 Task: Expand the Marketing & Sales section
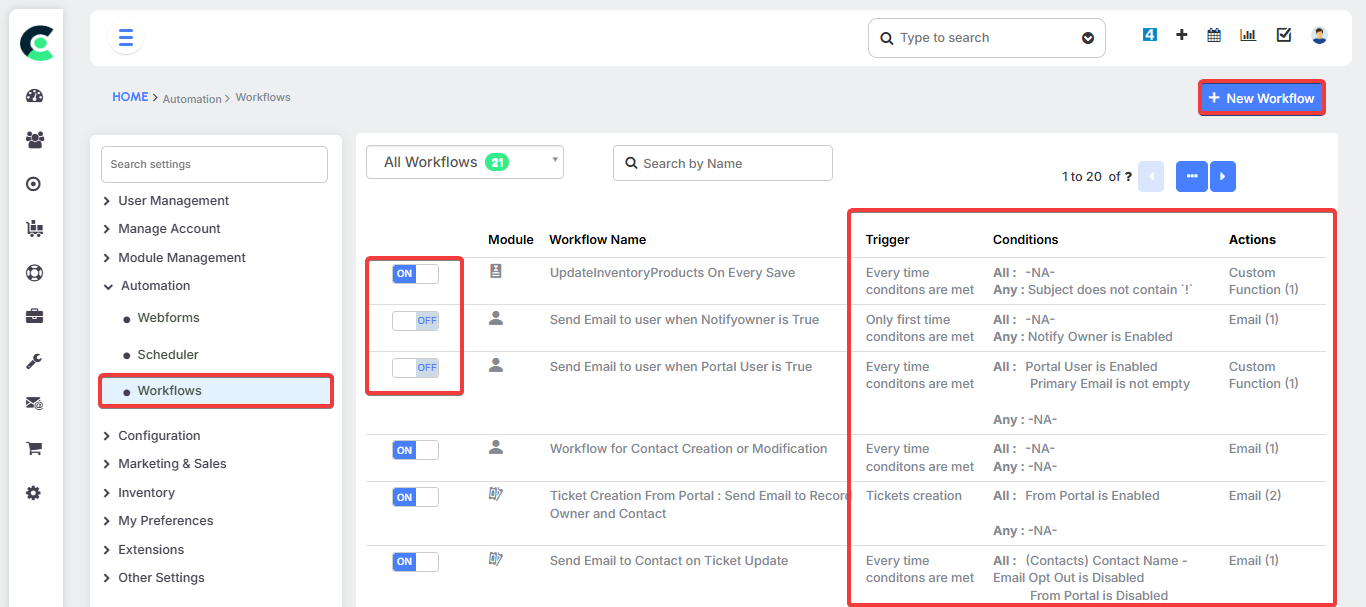pyautogui.click(x=172, y=464)
